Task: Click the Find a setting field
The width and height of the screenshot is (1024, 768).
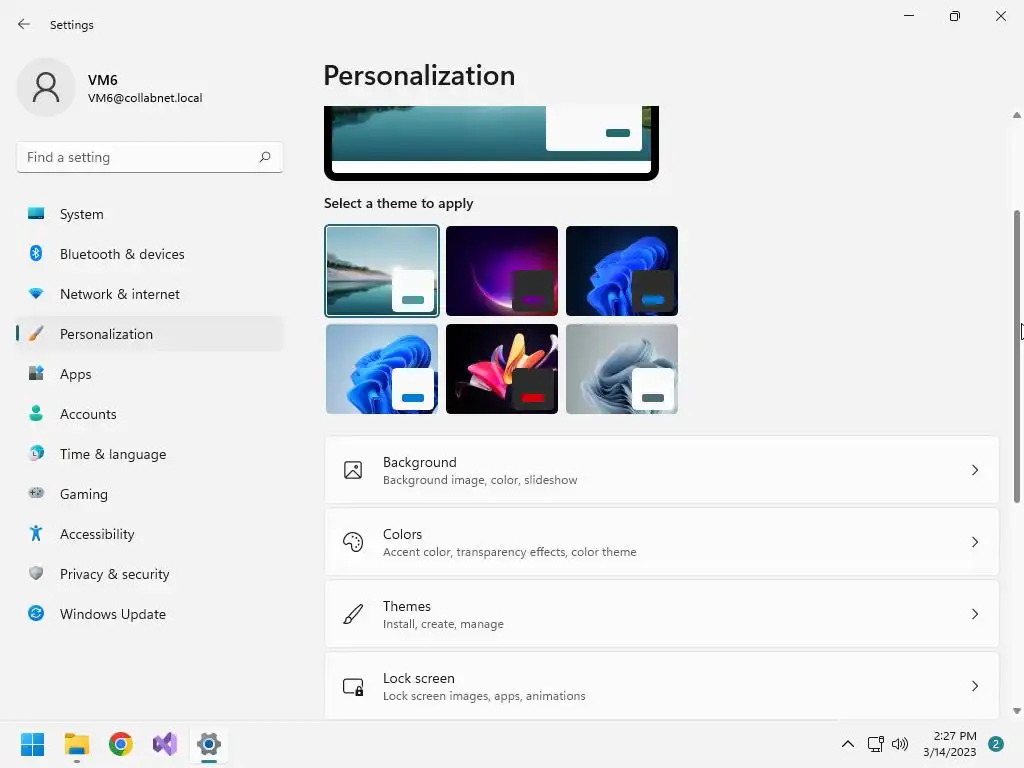Action: 150,157
